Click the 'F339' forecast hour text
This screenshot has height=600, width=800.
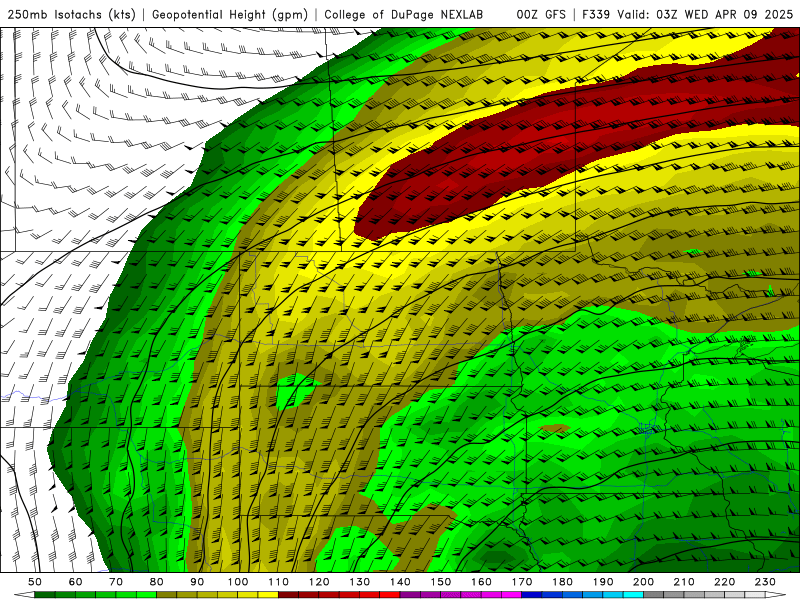coord(596,15)
